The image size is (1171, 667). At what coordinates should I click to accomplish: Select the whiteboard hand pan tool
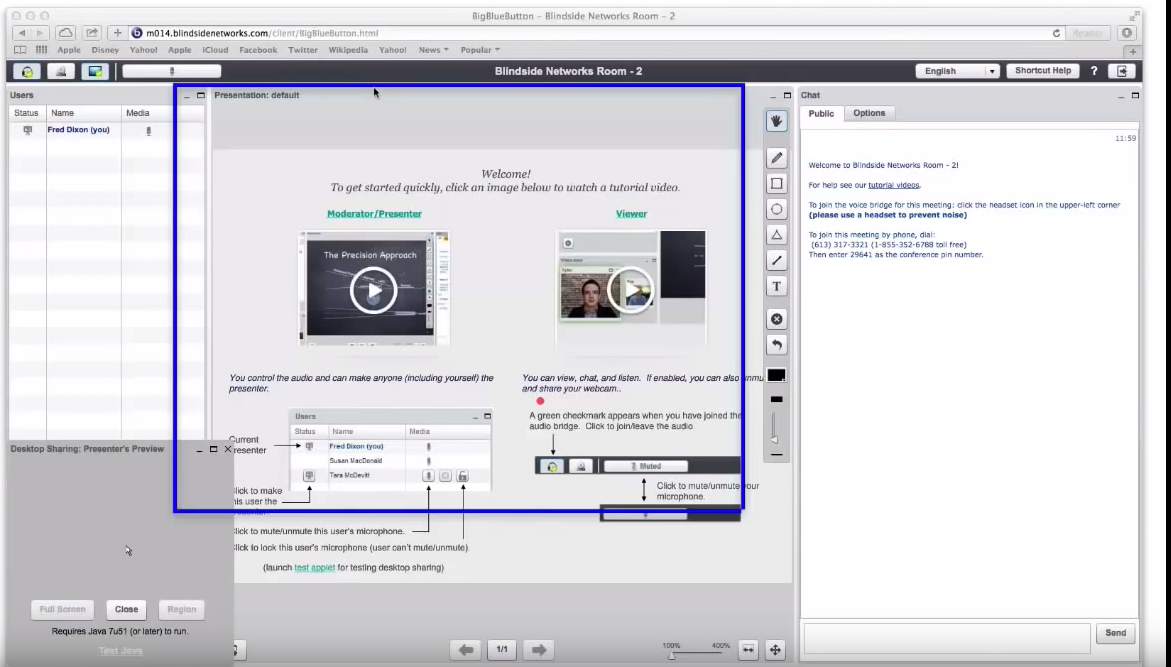click(777, 121)
